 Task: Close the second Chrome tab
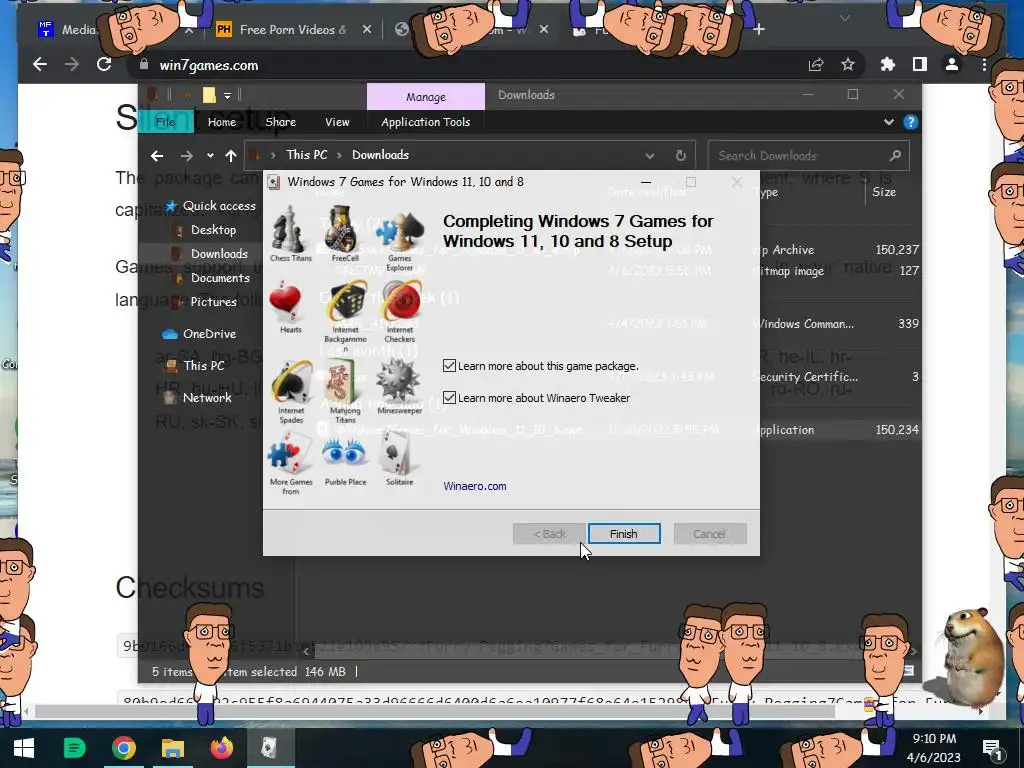pos(366,29)
